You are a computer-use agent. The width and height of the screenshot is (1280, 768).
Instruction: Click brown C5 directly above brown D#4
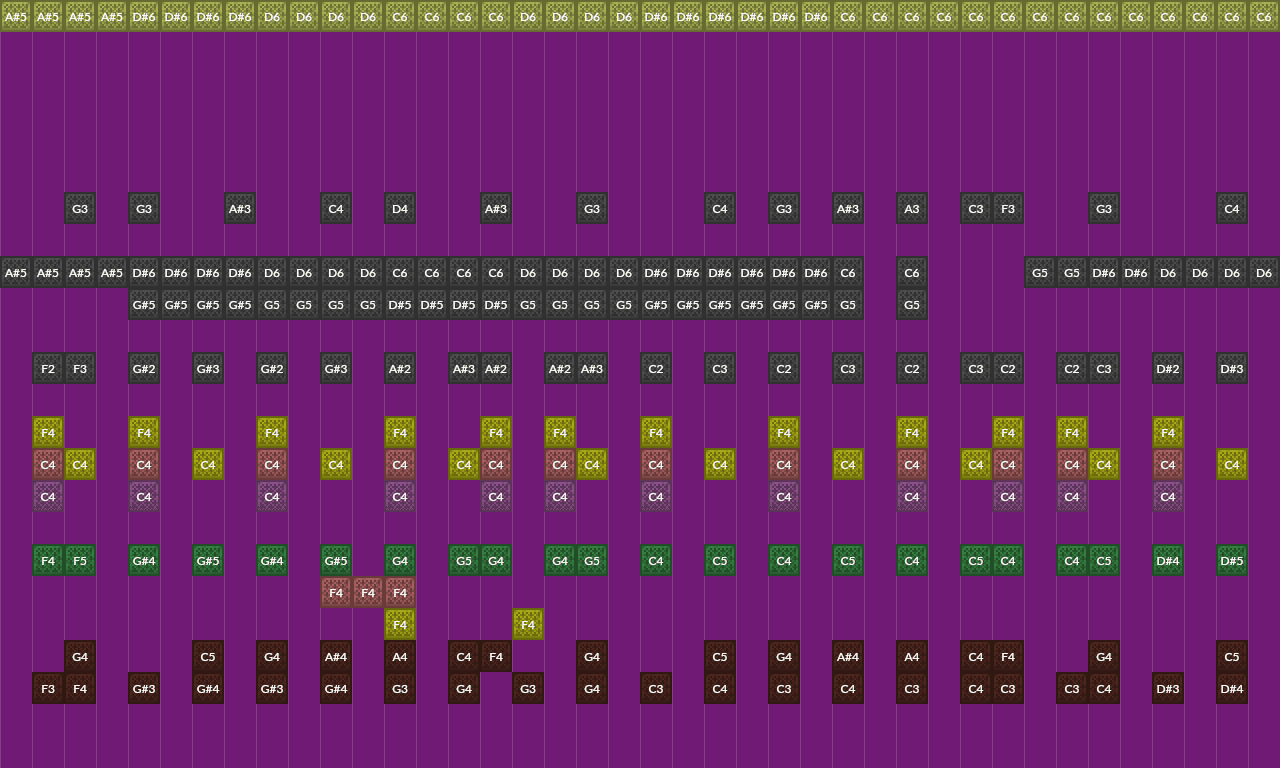[1232, 657]
